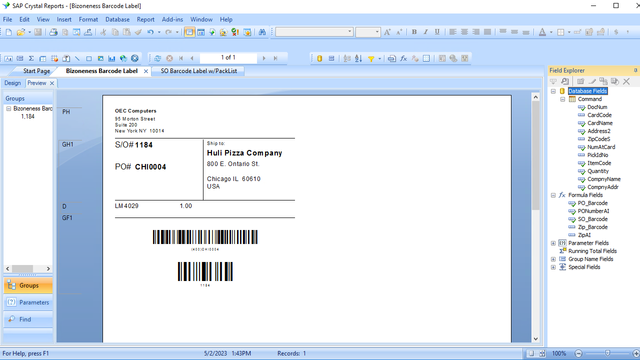Click the Refresh report data icon

point(158,58)
